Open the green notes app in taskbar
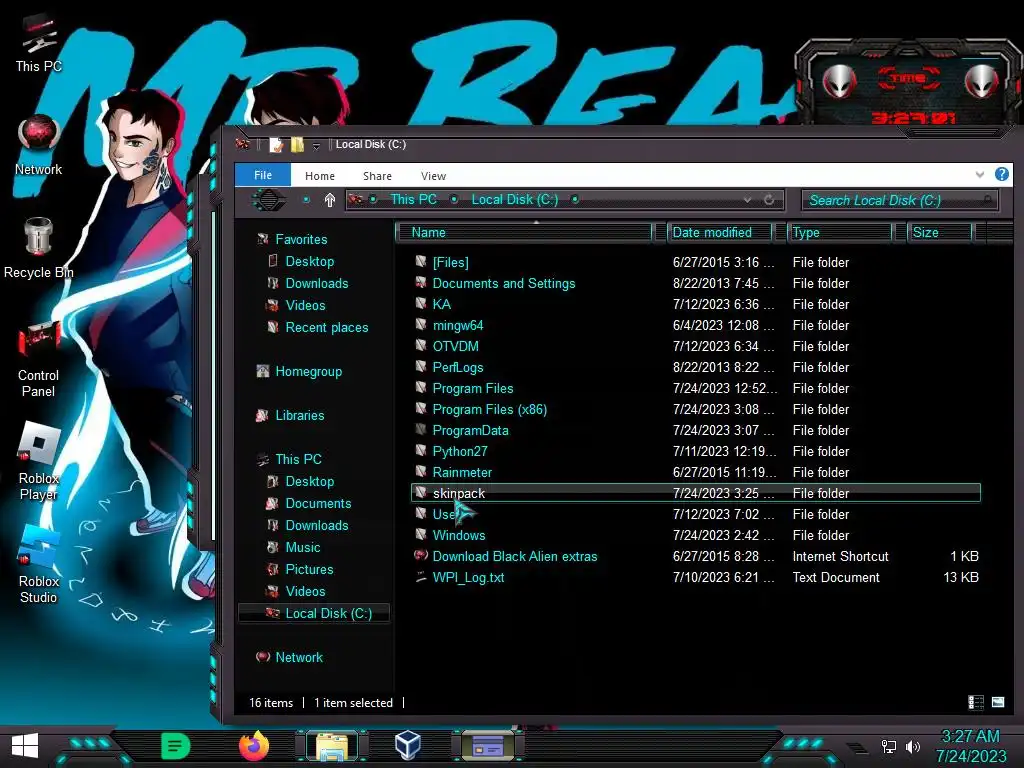 pyautogui.click(x=175, y=746)
